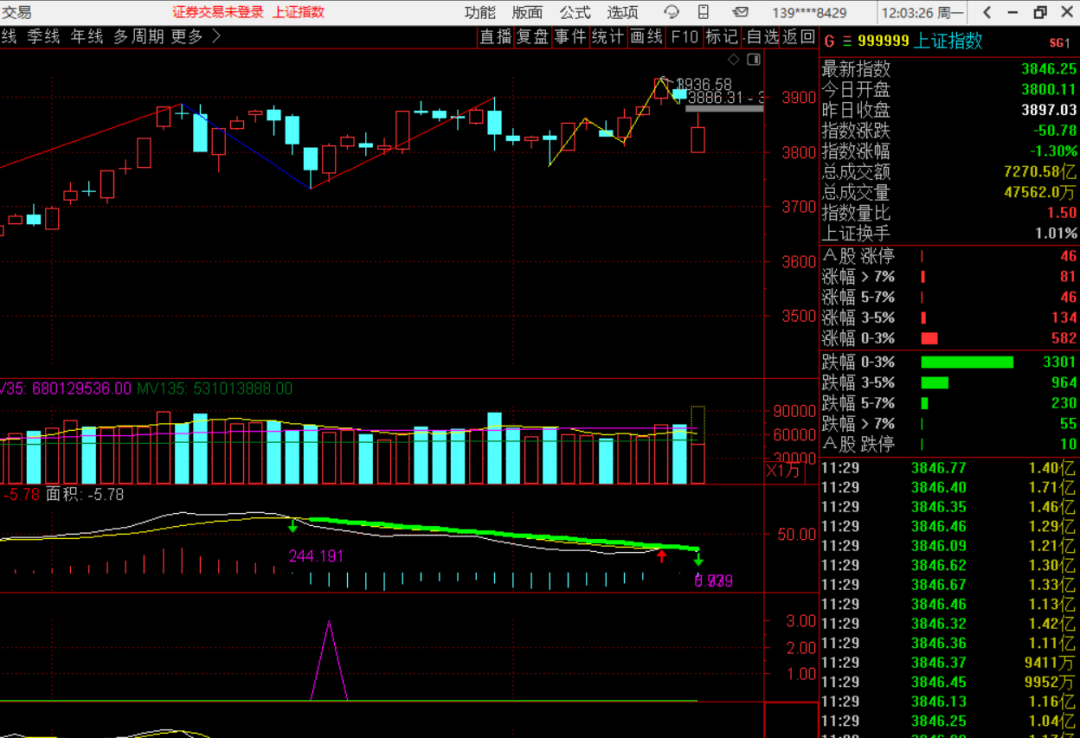Open the 功能 menu

[x=479, y=12]
